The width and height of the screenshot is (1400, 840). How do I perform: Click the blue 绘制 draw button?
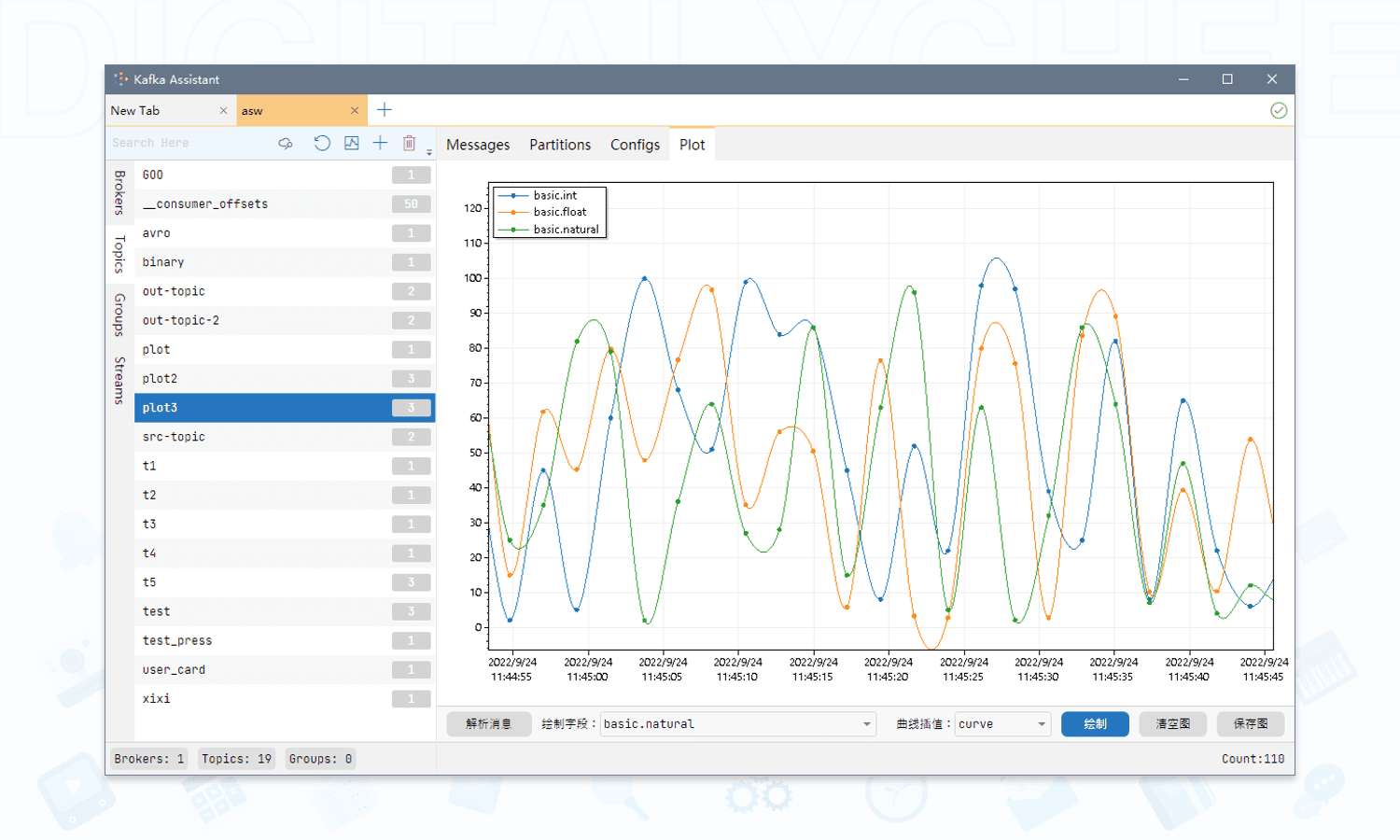[x=1095, y=724]
